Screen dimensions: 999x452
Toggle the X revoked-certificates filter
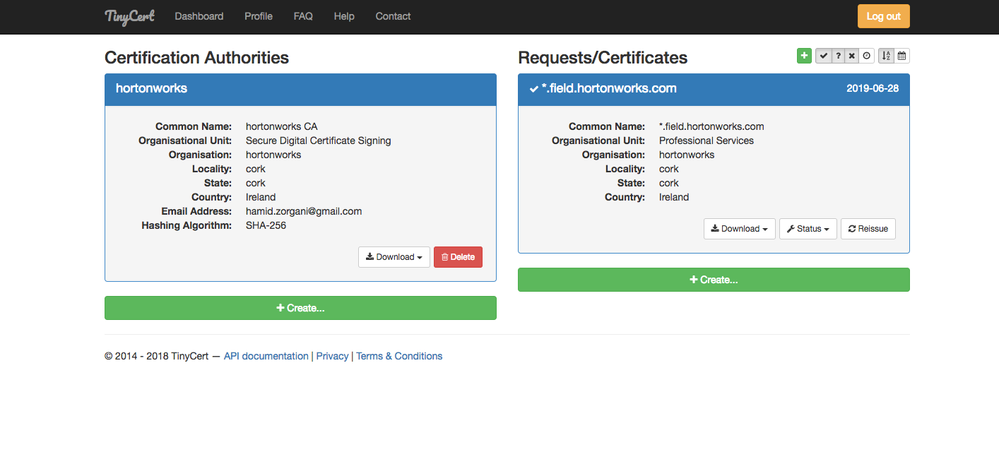click(852, 56)
